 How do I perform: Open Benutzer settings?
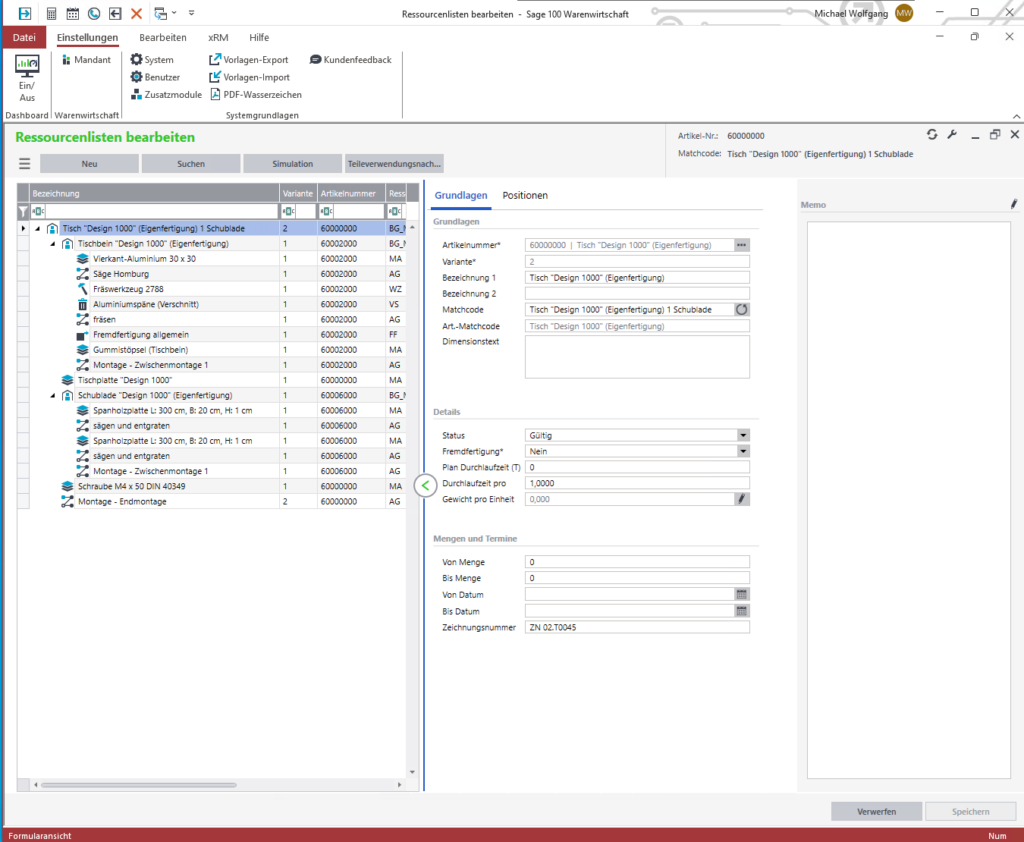[x=155, y=77]
